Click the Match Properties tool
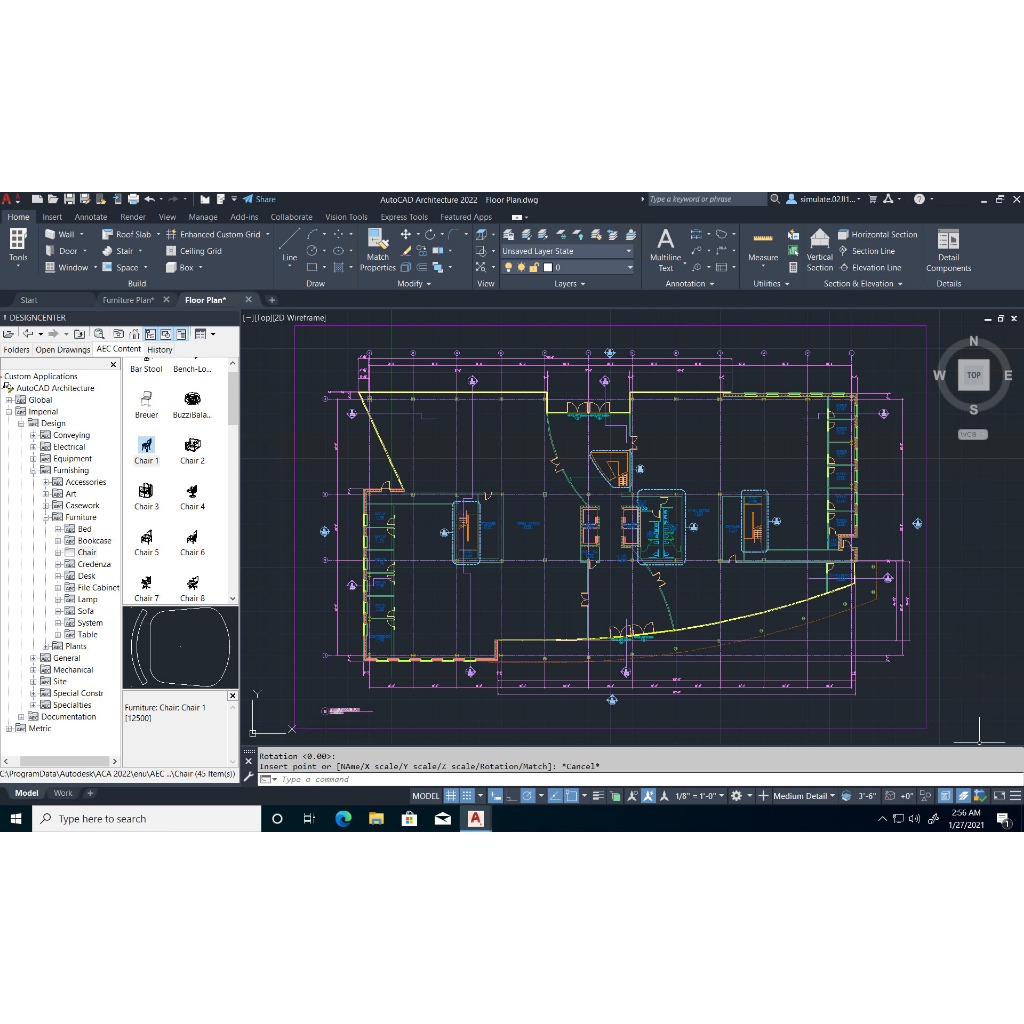1024x1024 pixels. tap(377, 250)
